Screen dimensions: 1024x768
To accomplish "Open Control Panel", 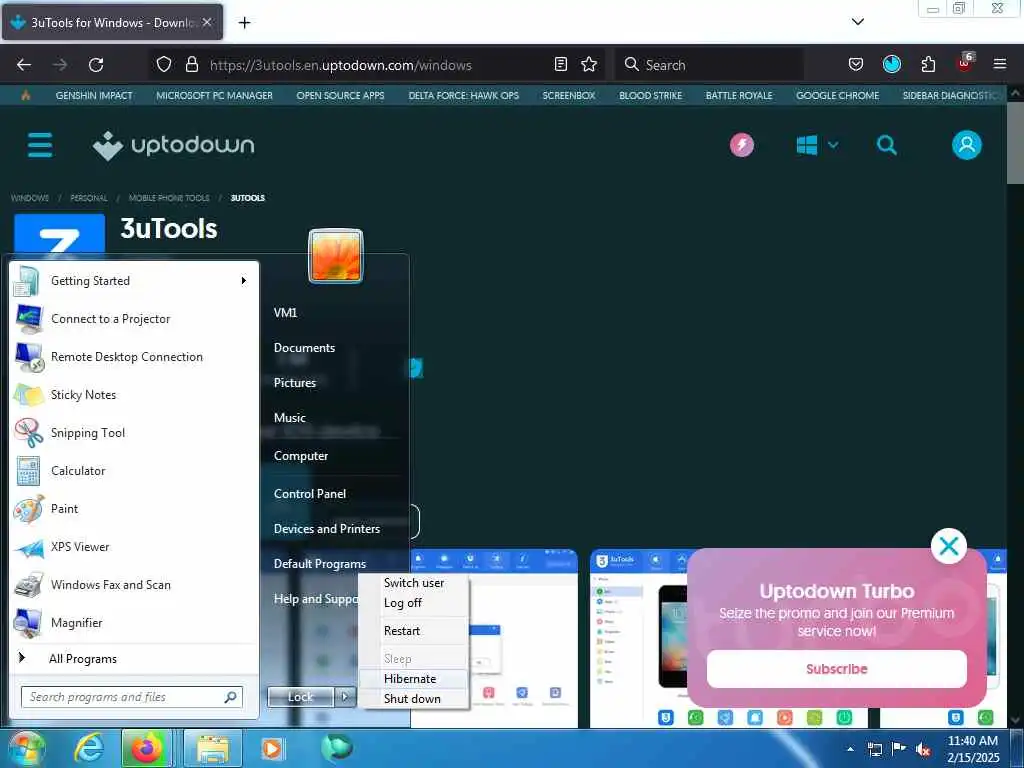I will [x=310, y=494].
